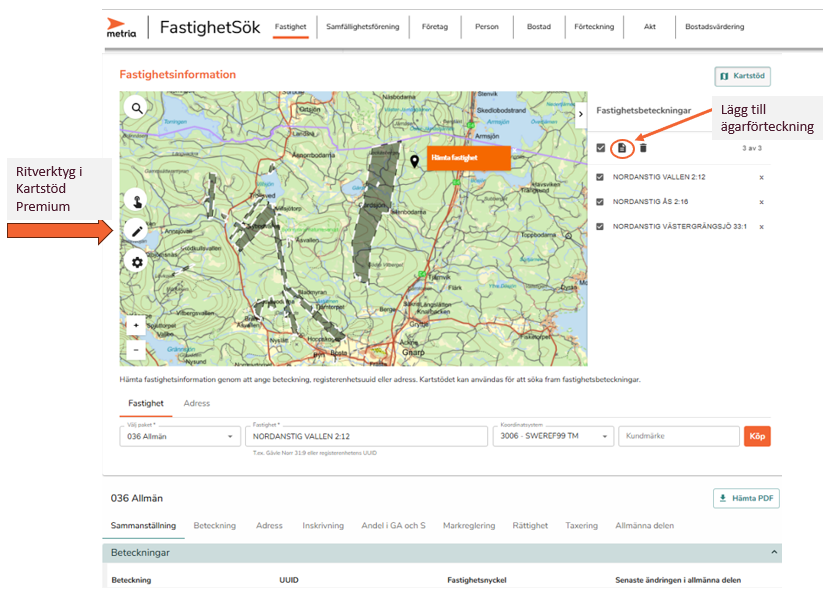This screenshot has height=592, width=823.
Task: Zoom in the map with plus button
Action: click(136, 325)
